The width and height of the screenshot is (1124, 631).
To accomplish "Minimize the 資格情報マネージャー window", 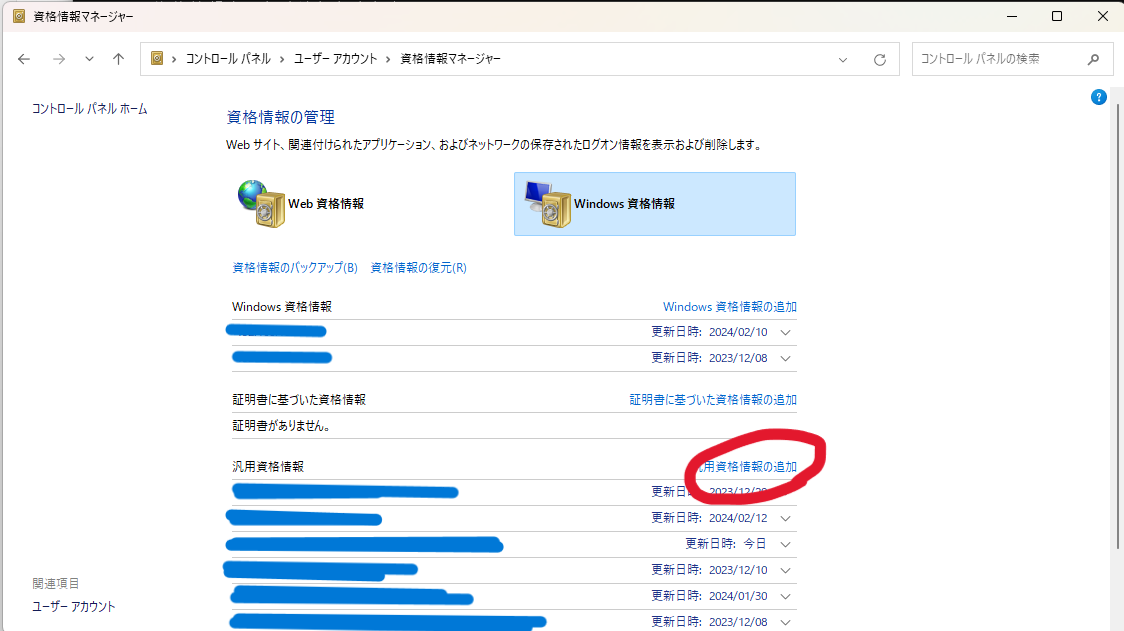I will [x=1012, y=16].
